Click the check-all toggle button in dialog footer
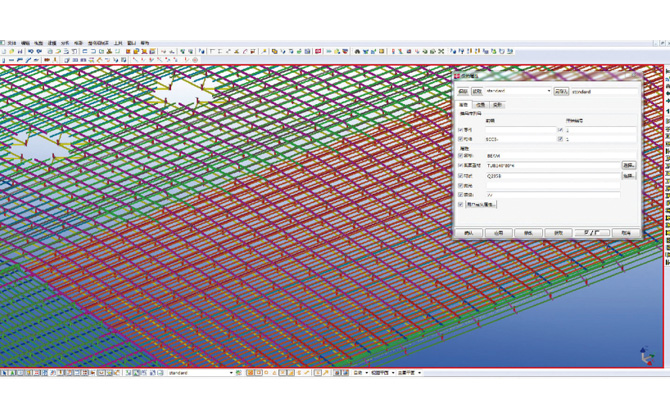 [591, 232]
